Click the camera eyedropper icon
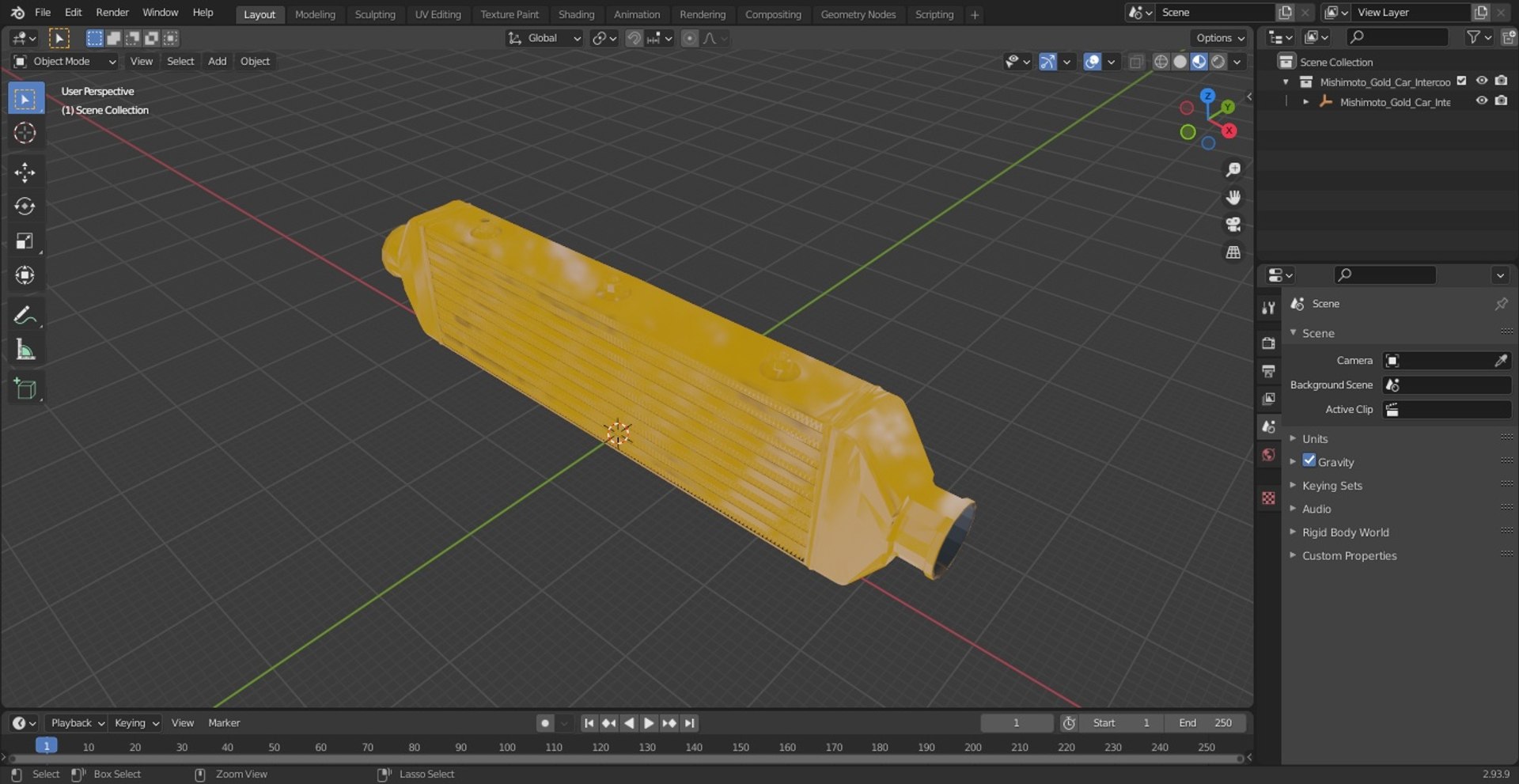 coord(1501,361)
